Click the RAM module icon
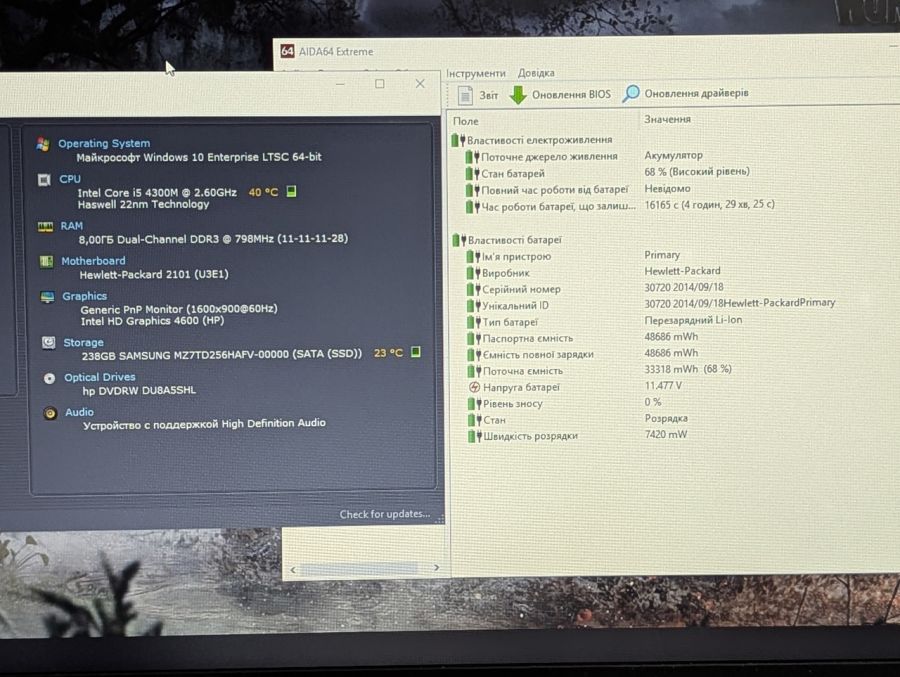 45,227
